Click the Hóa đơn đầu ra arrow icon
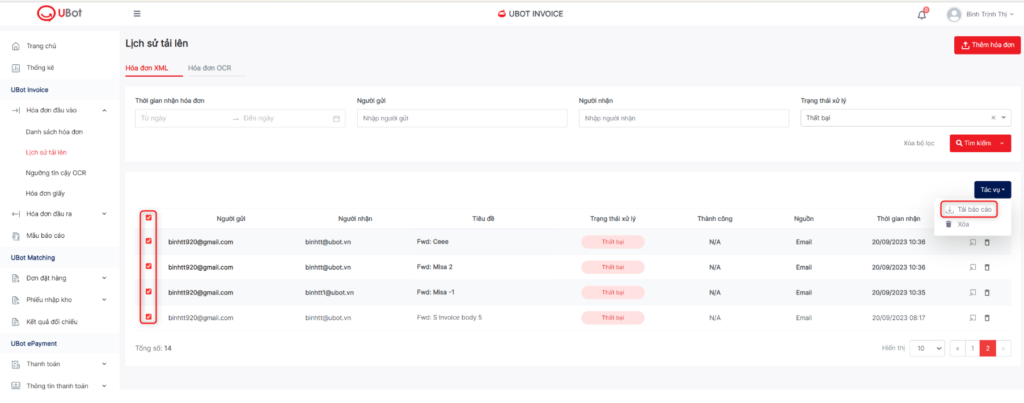Viewport: 1024px width, 403px height. click(x=16, y=214)
